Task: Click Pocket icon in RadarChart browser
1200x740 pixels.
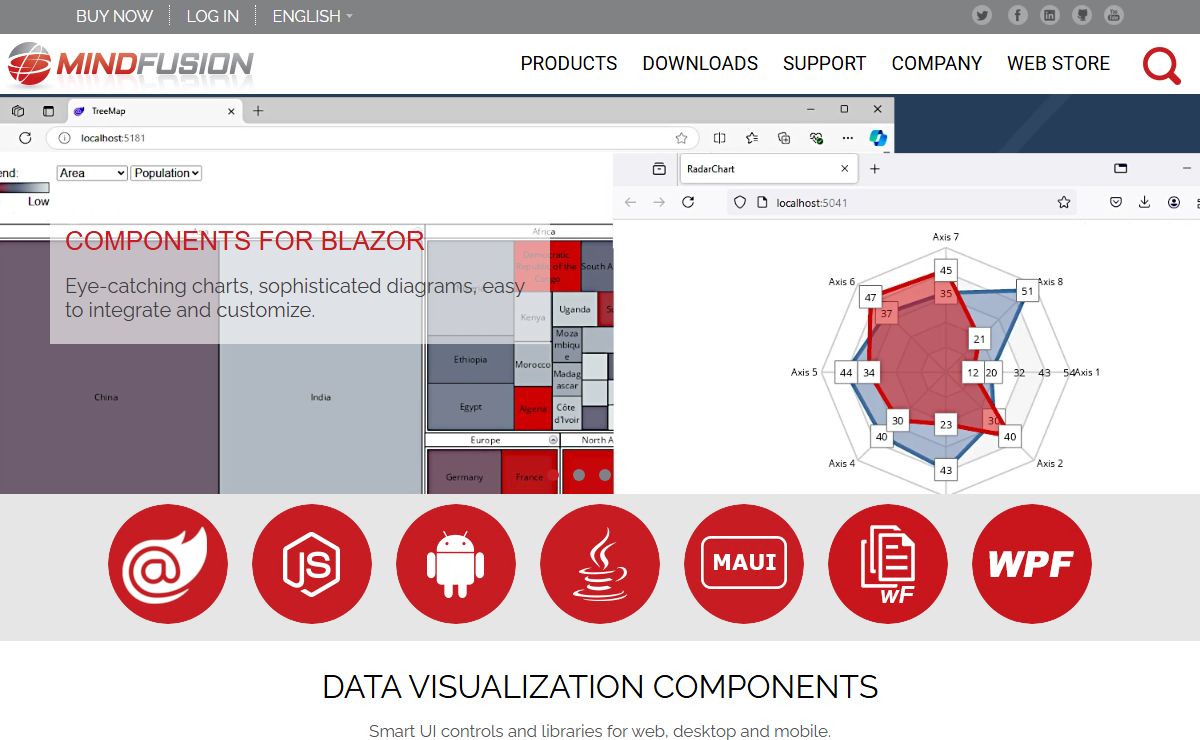Action: 1115,202
